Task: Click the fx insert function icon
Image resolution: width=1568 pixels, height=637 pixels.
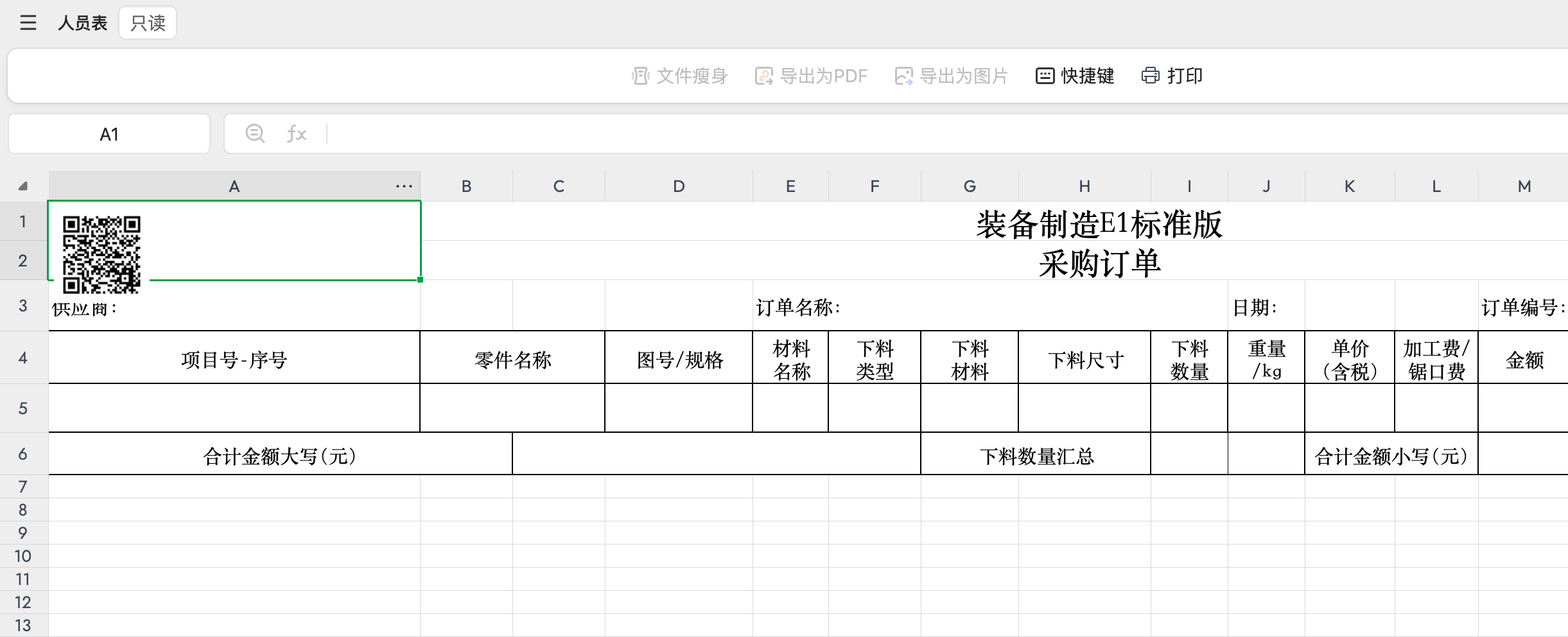Action: coord(297,134)
